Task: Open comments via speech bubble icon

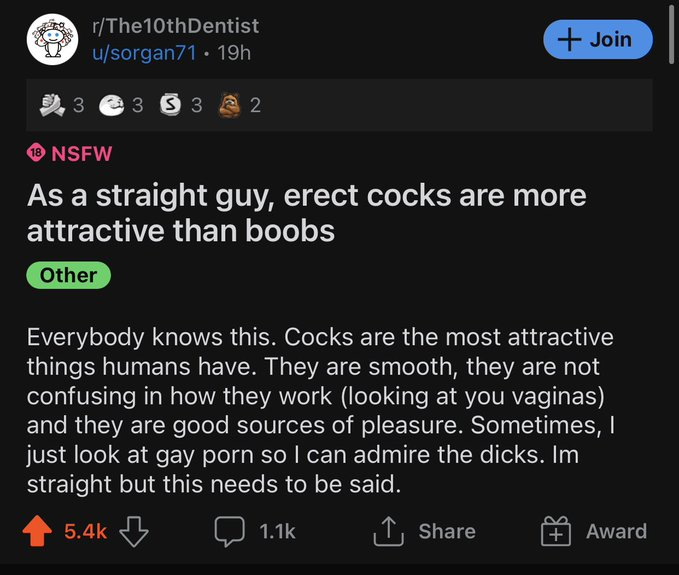Action: (230, 531)
